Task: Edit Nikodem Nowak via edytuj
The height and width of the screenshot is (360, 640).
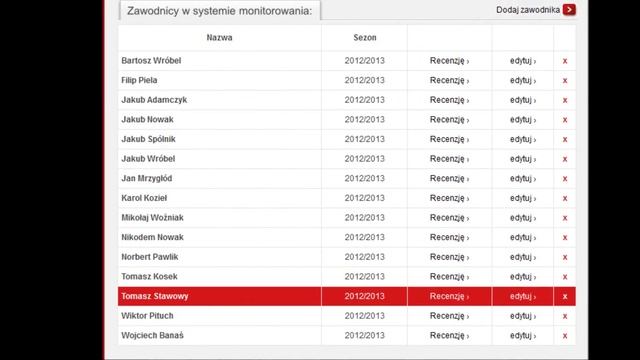Action: (523, 237)
